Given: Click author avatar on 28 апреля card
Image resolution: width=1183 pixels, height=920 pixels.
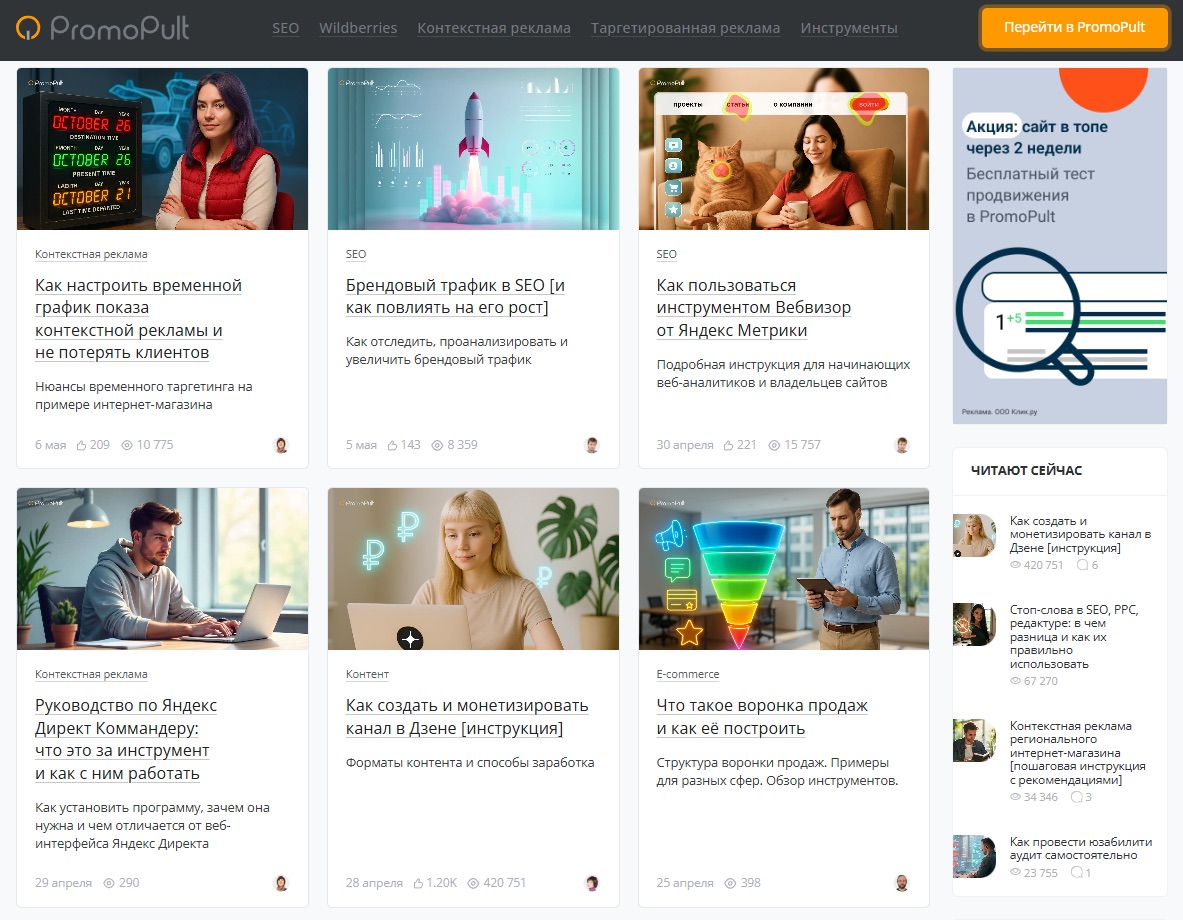Looking at the screenshot, I should point(592,883).
